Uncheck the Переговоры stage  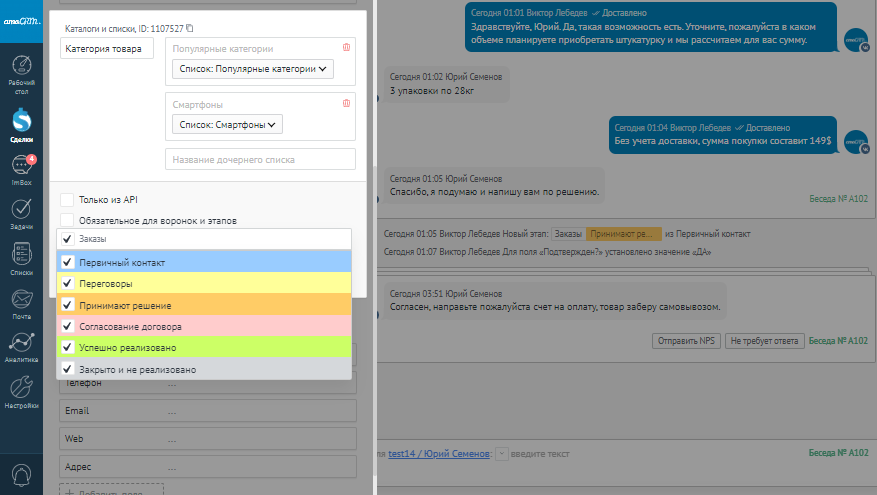coord(67,283)
